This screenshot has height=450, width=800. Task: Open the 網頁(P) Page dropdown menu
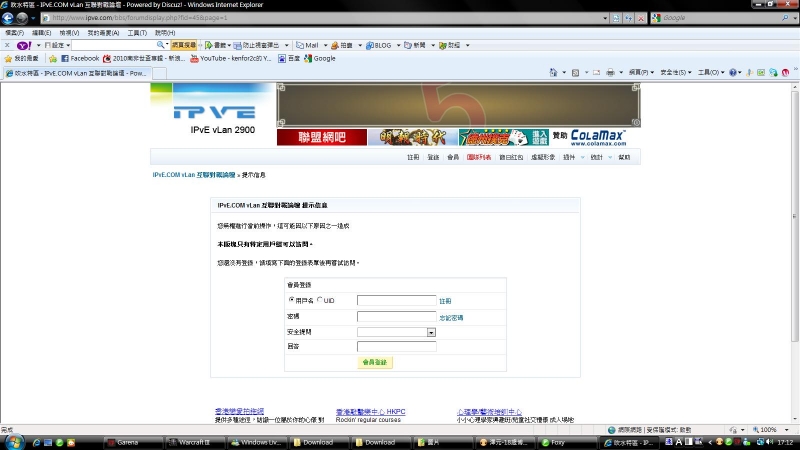tap(641, 72)
